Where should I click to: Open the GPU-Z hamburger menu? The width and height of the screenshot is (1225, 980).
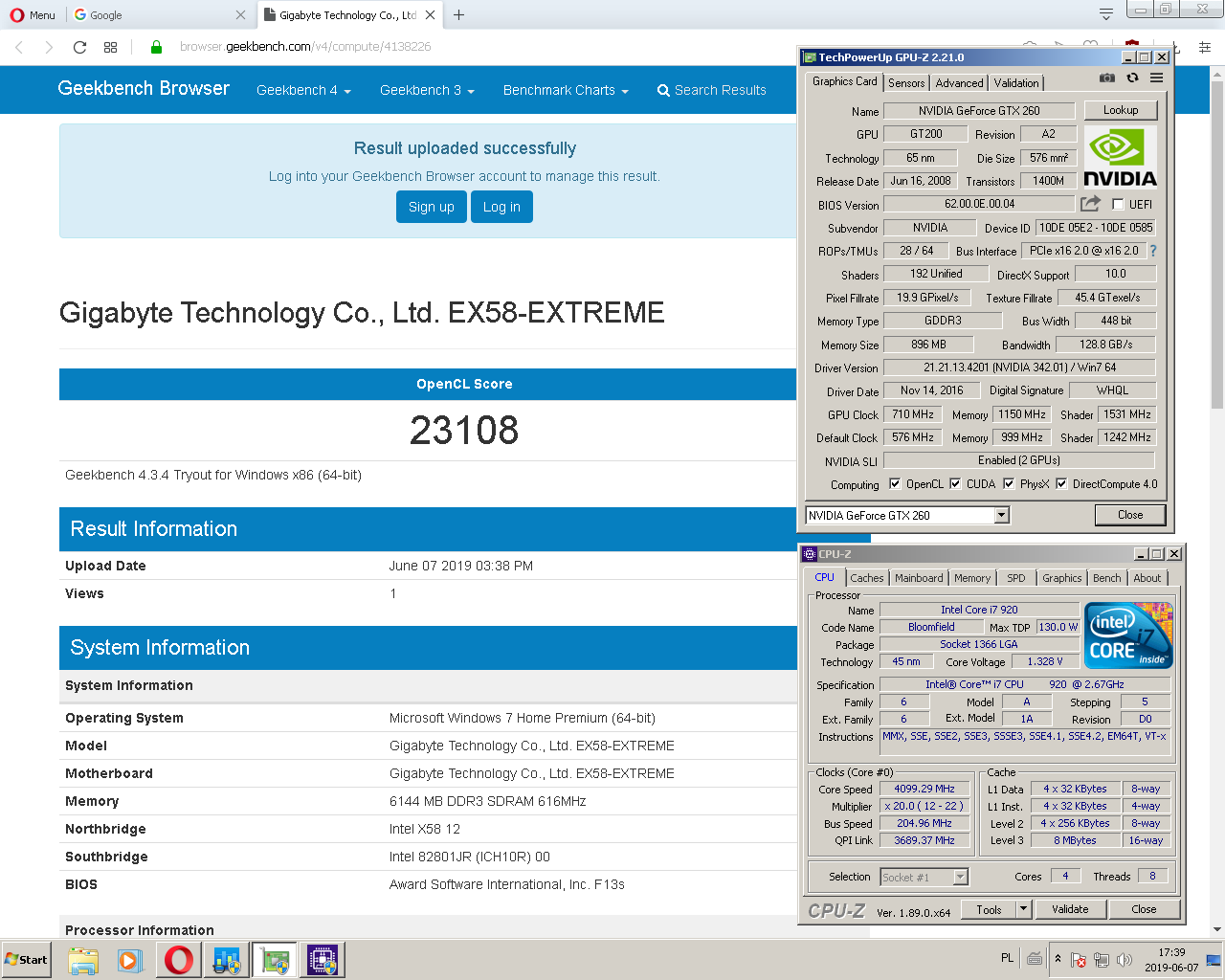1157,78
